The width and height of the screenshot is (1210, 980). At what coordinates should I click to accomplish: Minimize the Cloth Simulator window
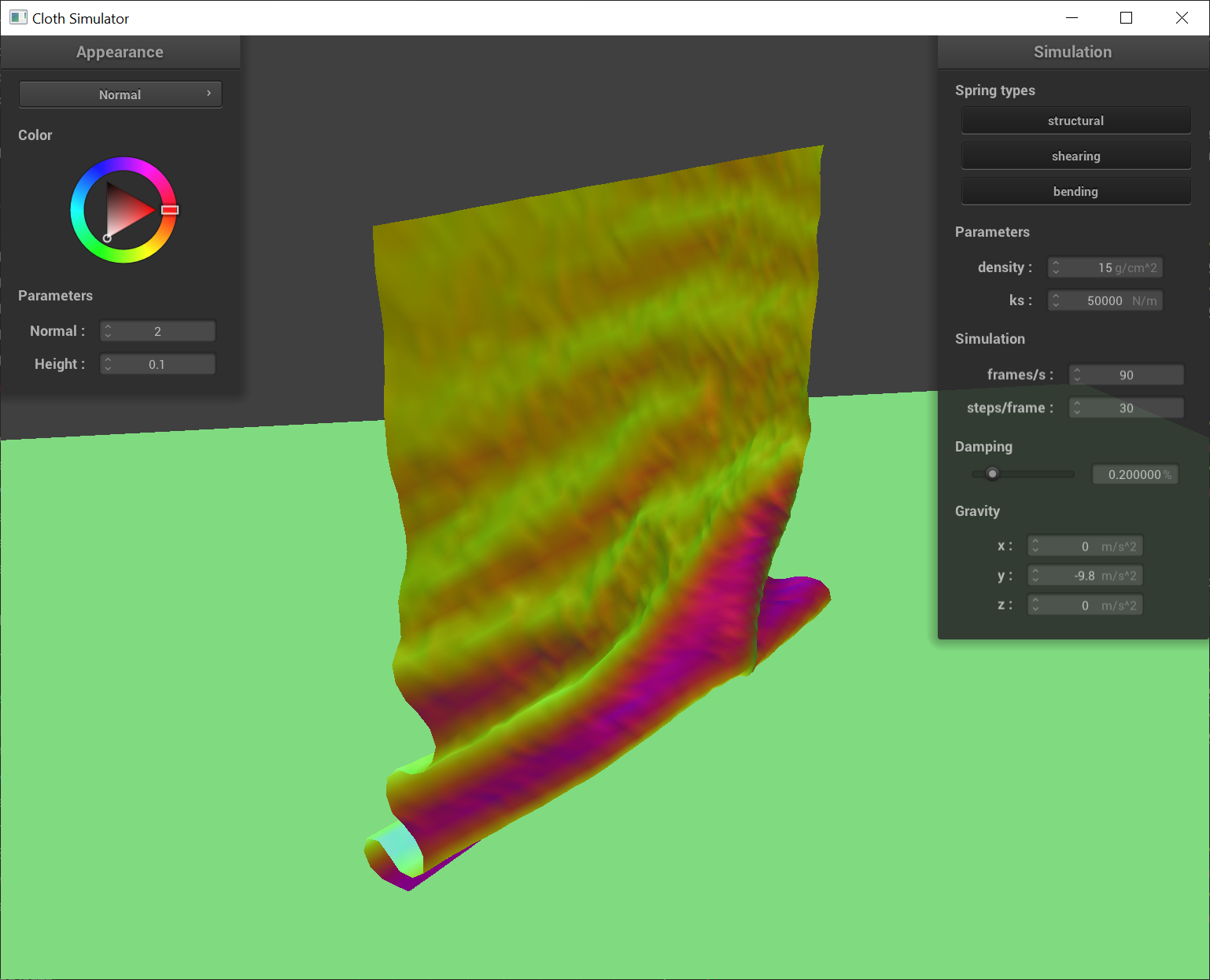click(x=1072, y=17)
